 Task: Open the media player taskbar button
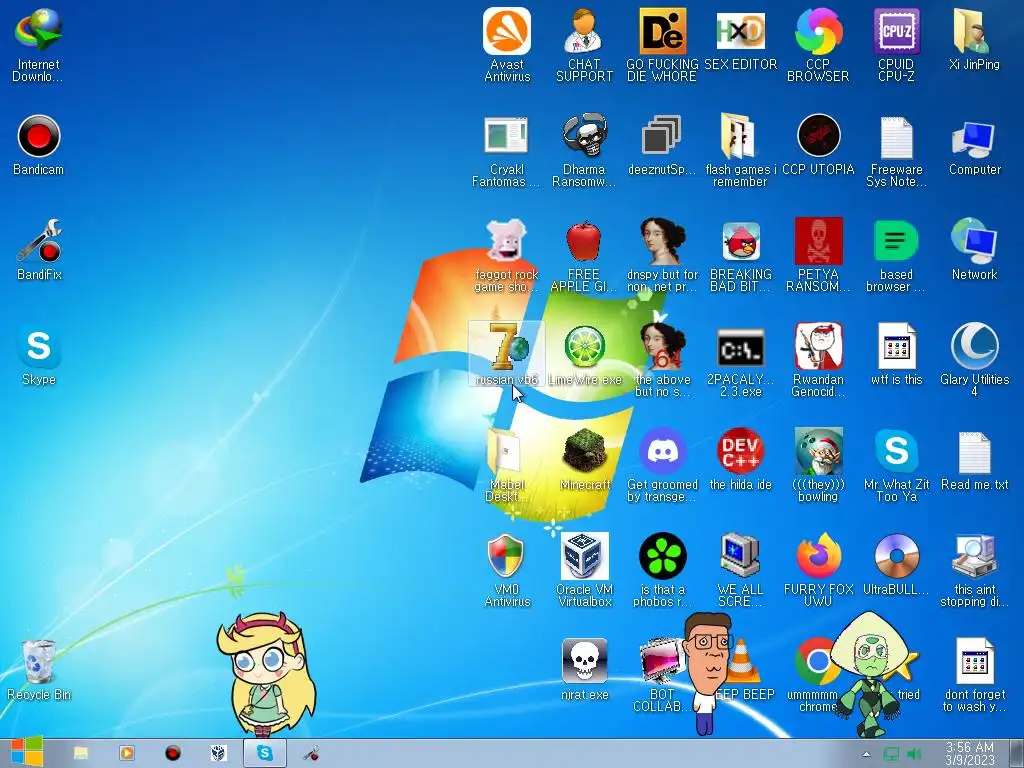click(127, 753)
